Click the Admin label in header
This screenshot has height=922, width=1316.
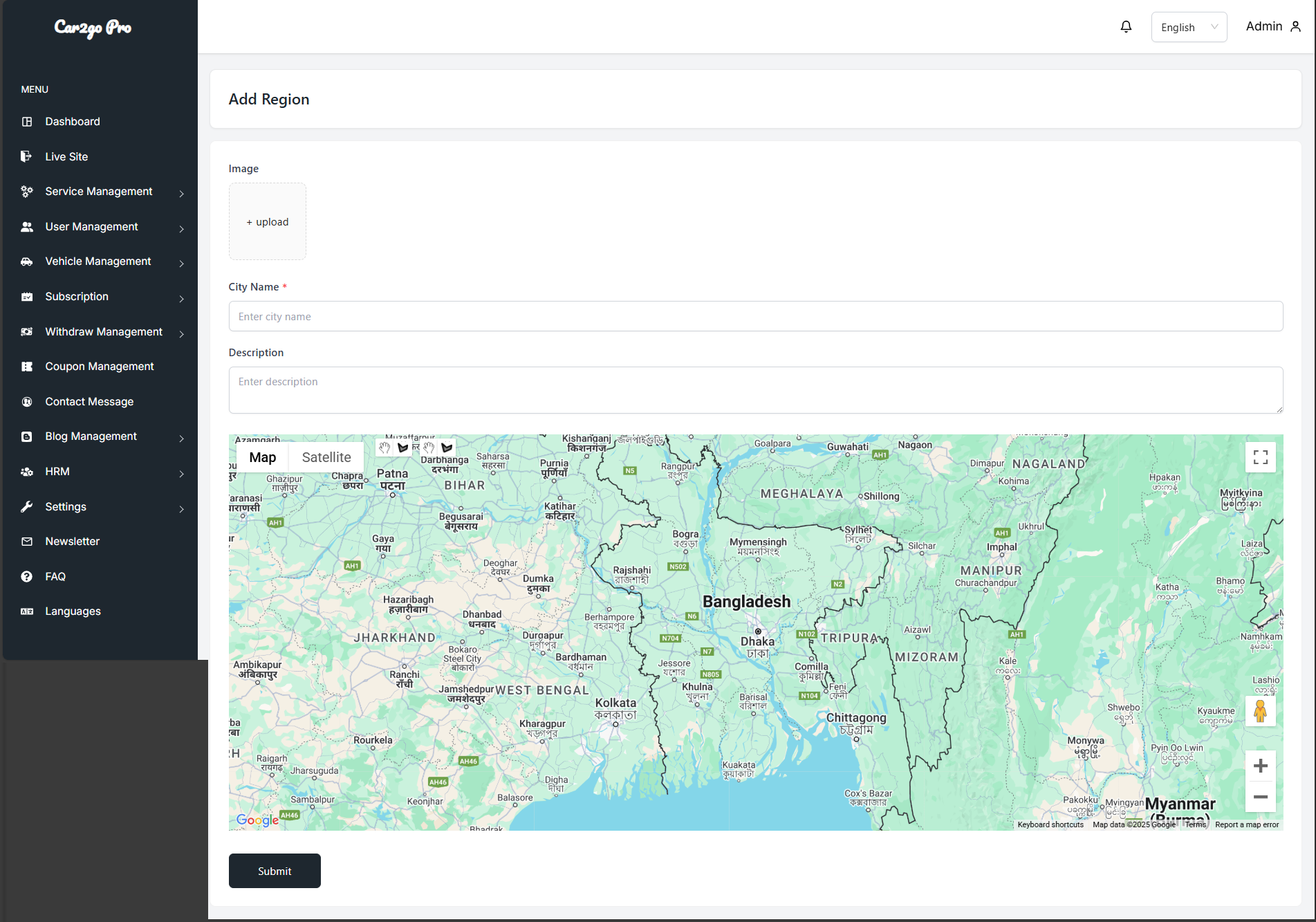(1264, 26)
